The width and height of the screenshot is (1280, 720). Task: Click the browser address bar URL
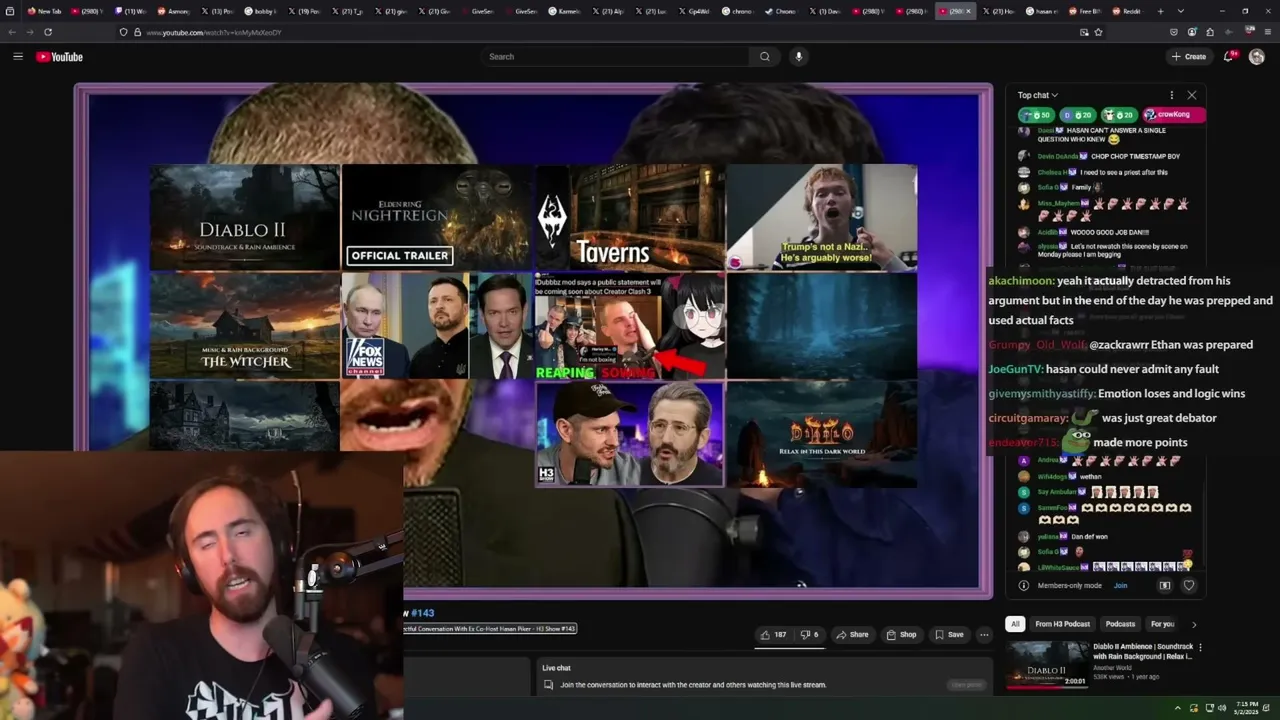coord(213,32)
